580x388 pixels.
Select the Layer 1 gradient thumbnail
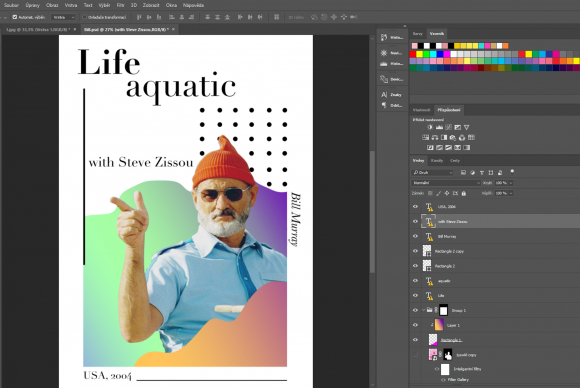(439, 325)
